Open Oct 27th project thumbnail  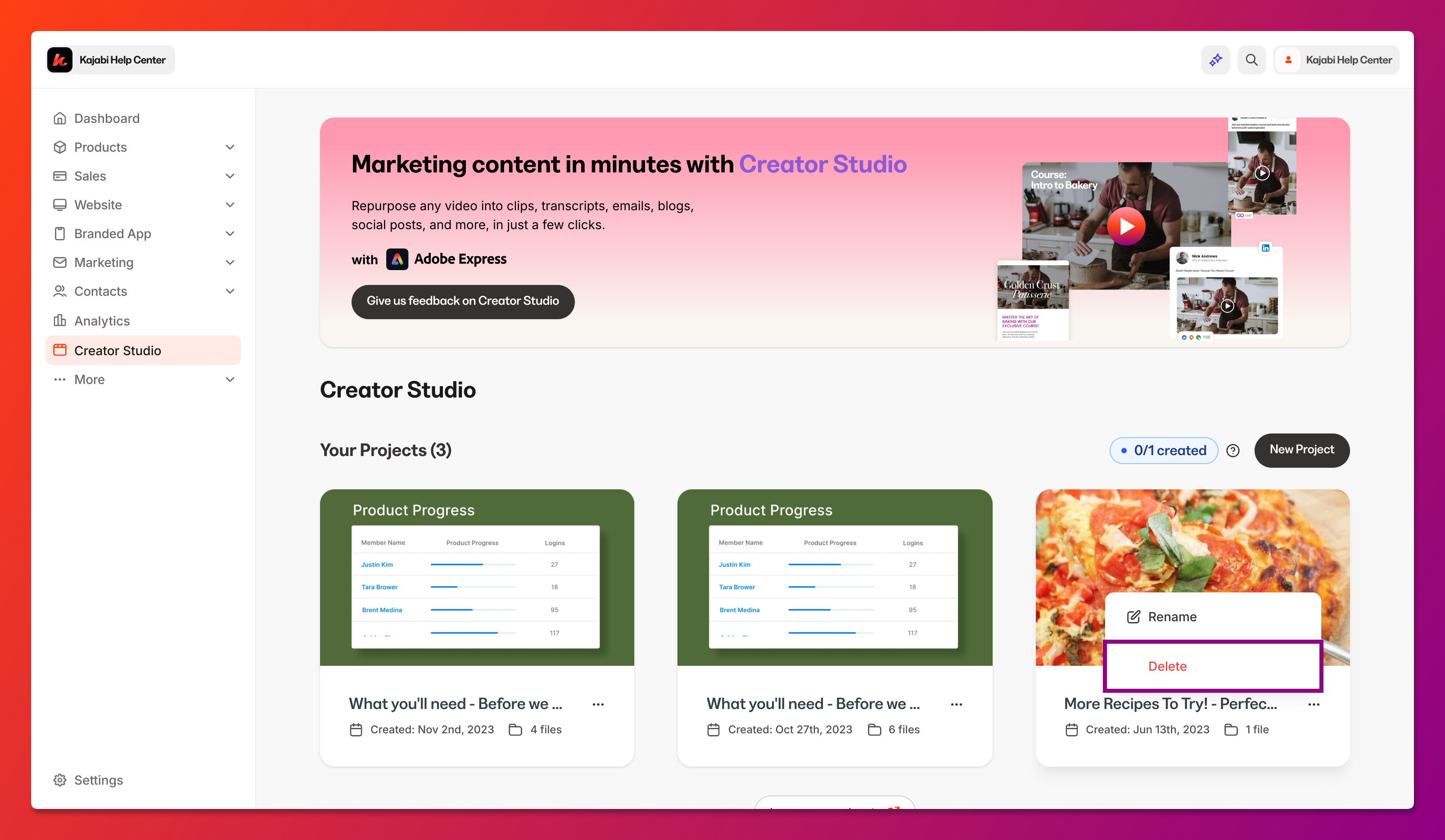(x=834, y=578)
